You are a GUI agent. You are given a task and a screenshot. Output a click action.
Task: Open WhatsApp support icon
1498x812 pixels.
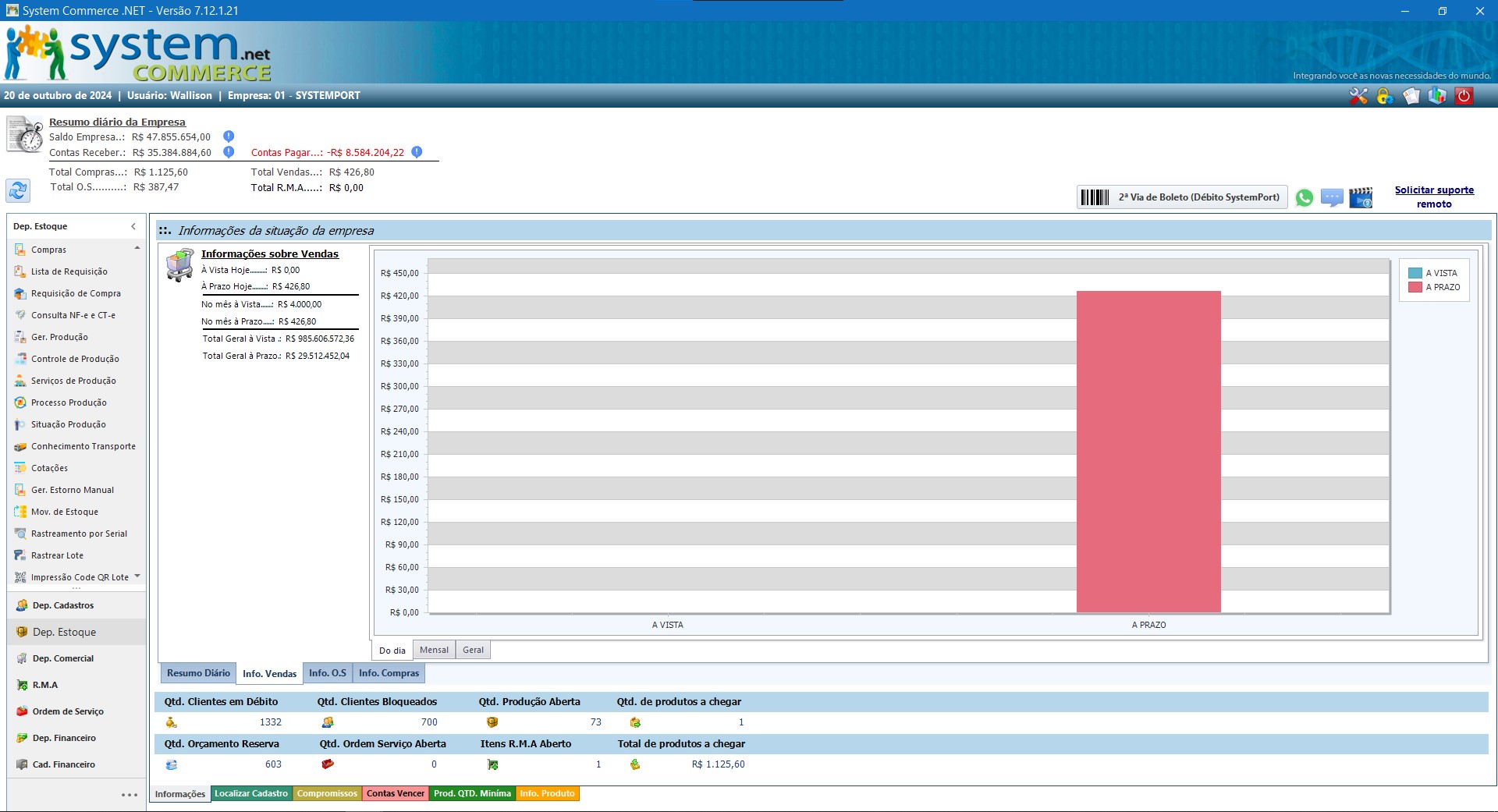(x=1304, y=198)
